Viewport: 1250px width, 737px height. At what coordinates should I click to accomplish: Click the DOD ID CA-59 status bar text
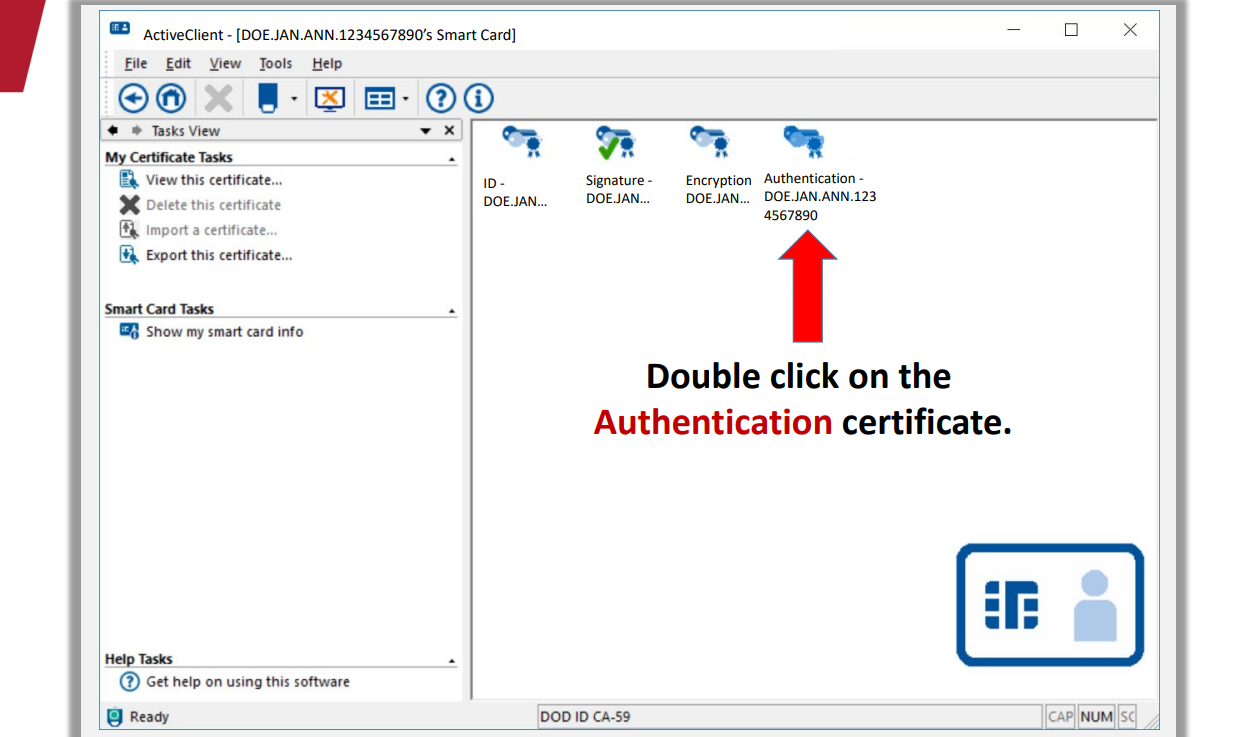[585, 717]
